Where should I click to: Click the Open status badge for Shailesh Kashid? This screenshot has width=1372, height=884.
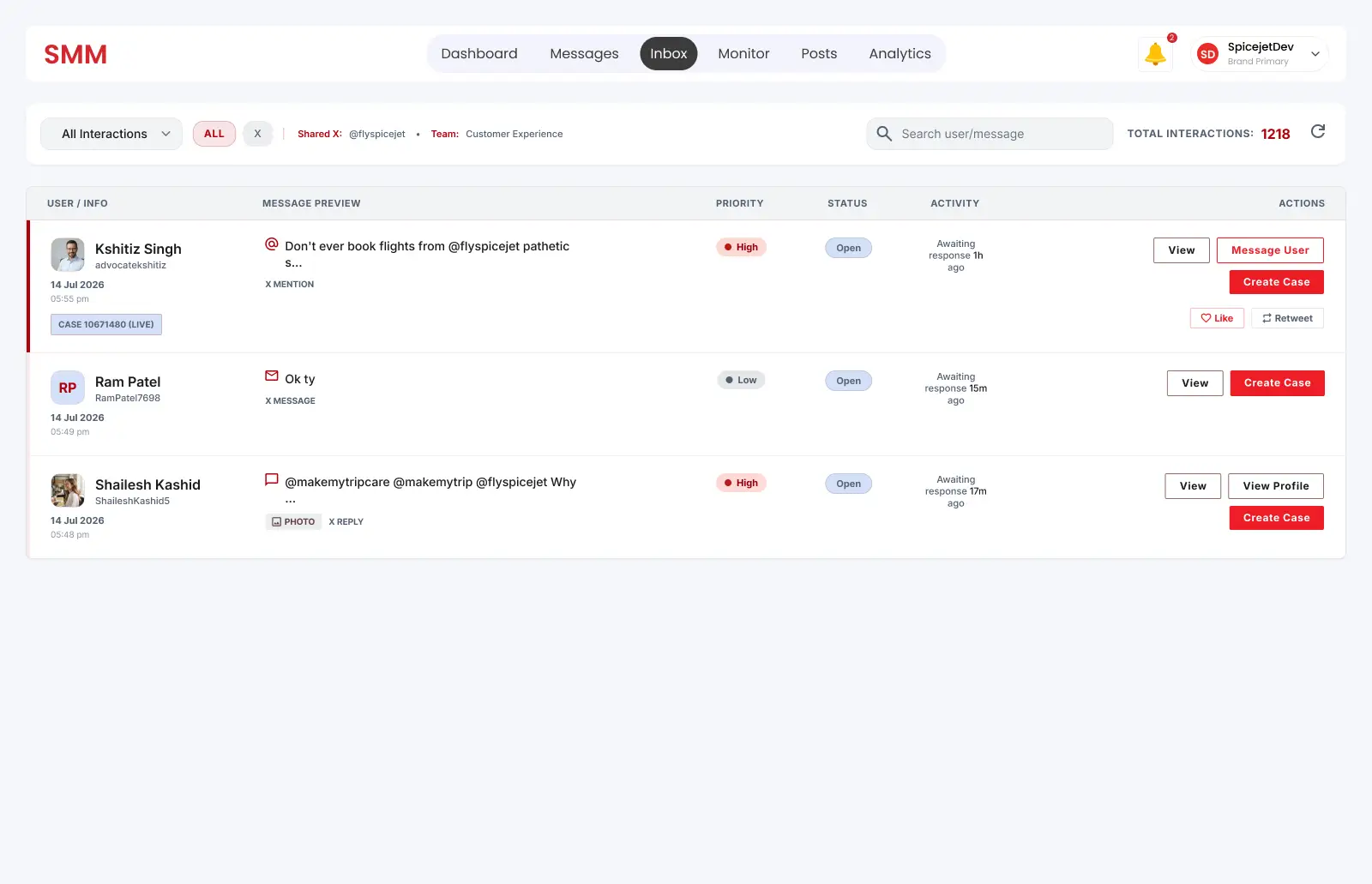point(849,484)
